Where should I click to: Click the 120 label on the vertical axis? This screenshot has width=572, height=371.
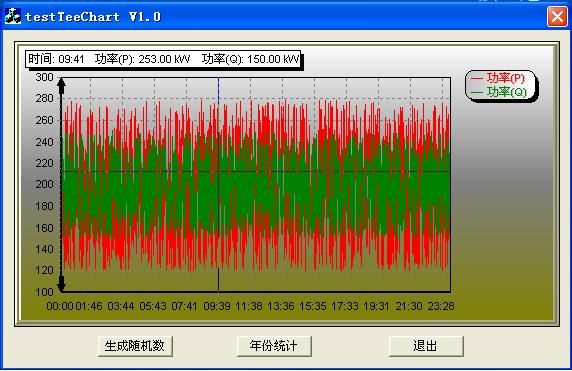[45, 271]
